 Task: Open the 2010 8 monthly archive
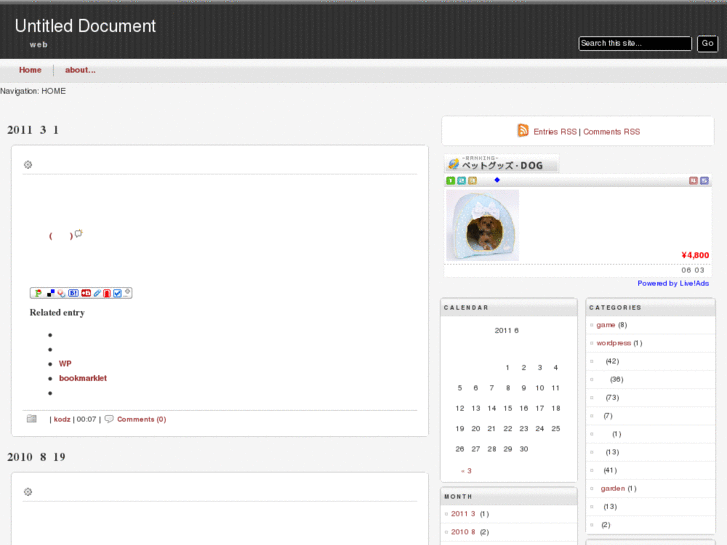(463, 532)
